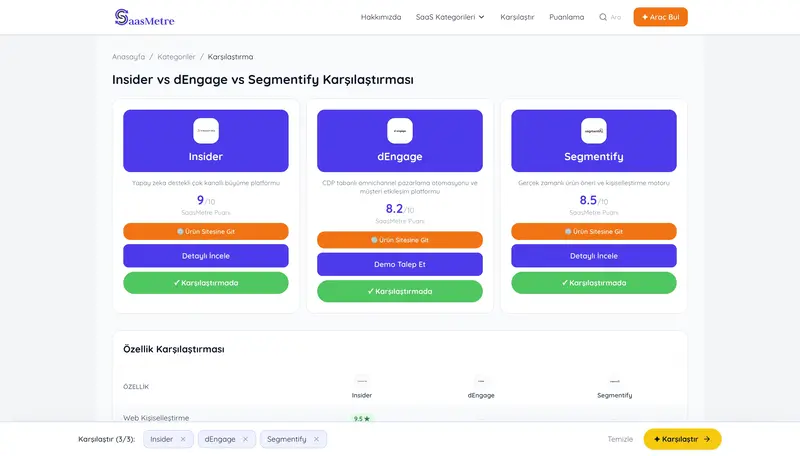This screenshot has height=456, width=800.
Task: Click Temizle to clear comparison
Action: [620, 439]
